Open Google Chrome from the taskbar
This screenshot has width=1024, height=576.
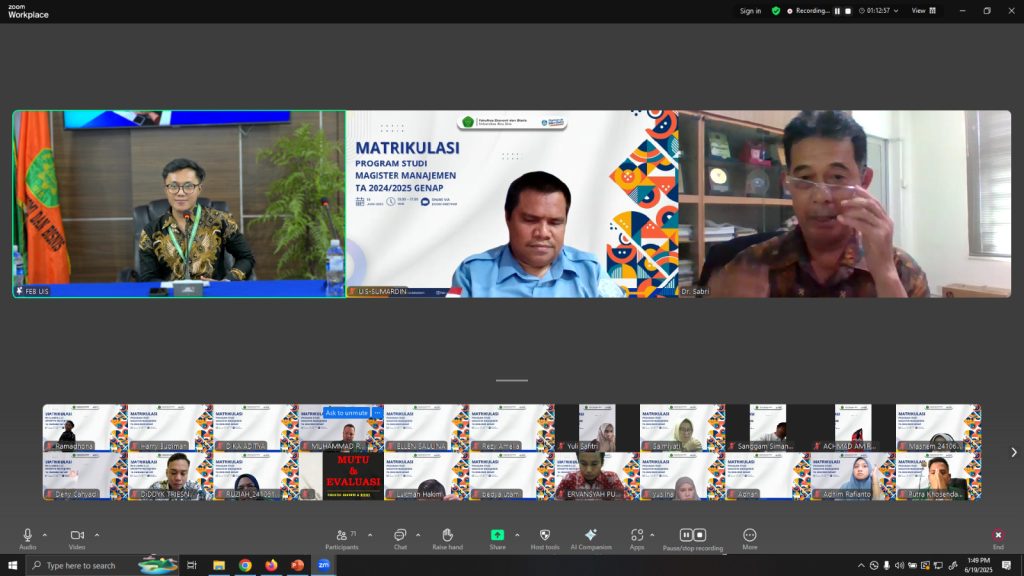tap(245, 565)
